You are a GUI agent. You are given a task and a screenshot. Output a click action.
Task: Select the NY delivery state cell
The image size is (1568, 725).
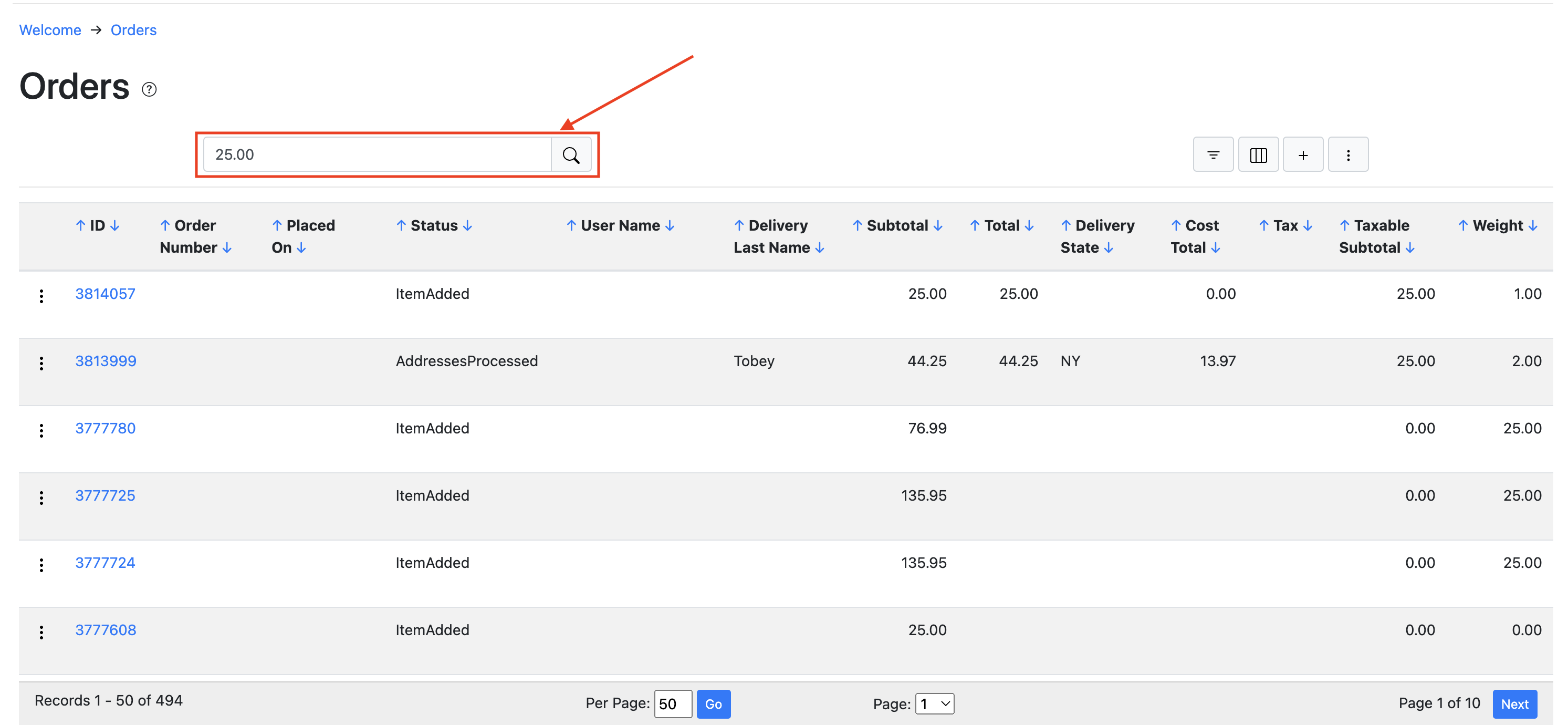(1071, 361)
